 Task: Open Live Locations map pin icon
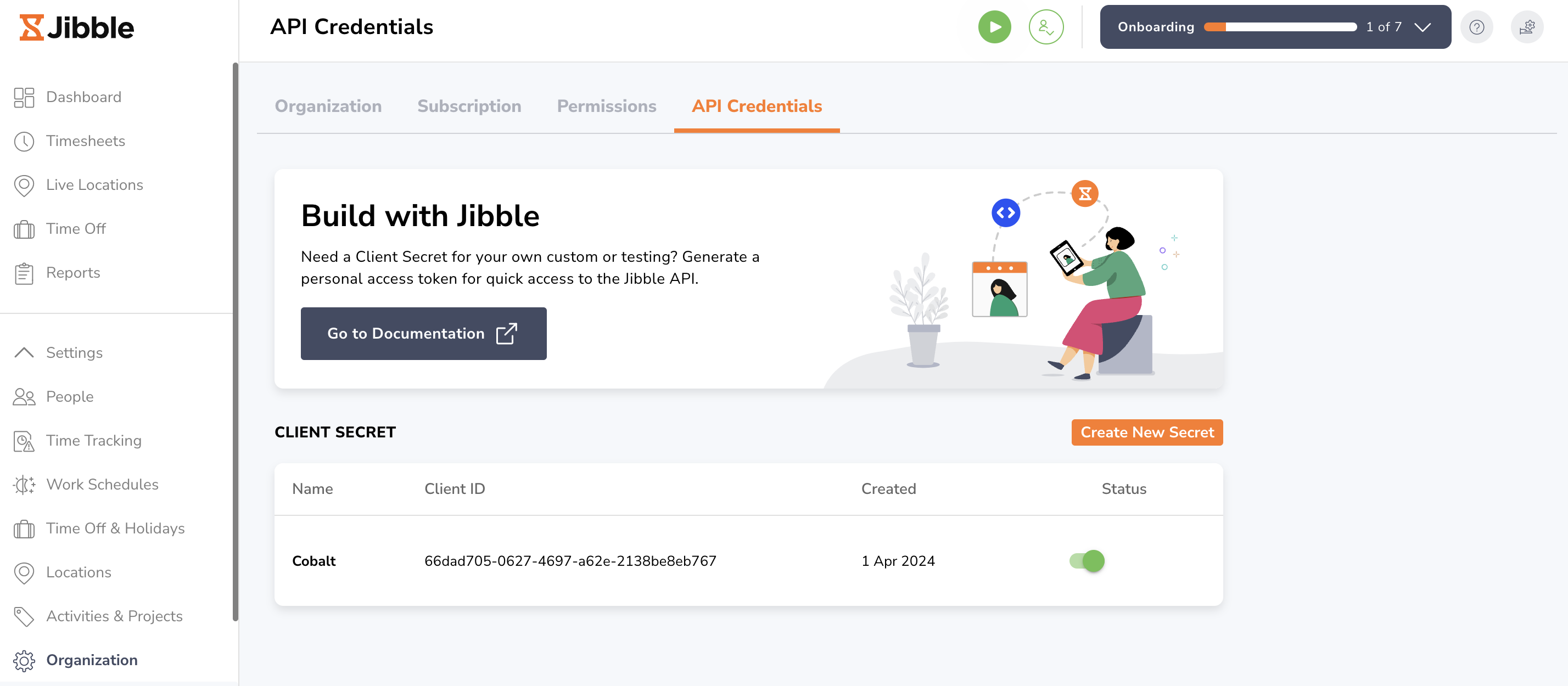coord(24,185)
